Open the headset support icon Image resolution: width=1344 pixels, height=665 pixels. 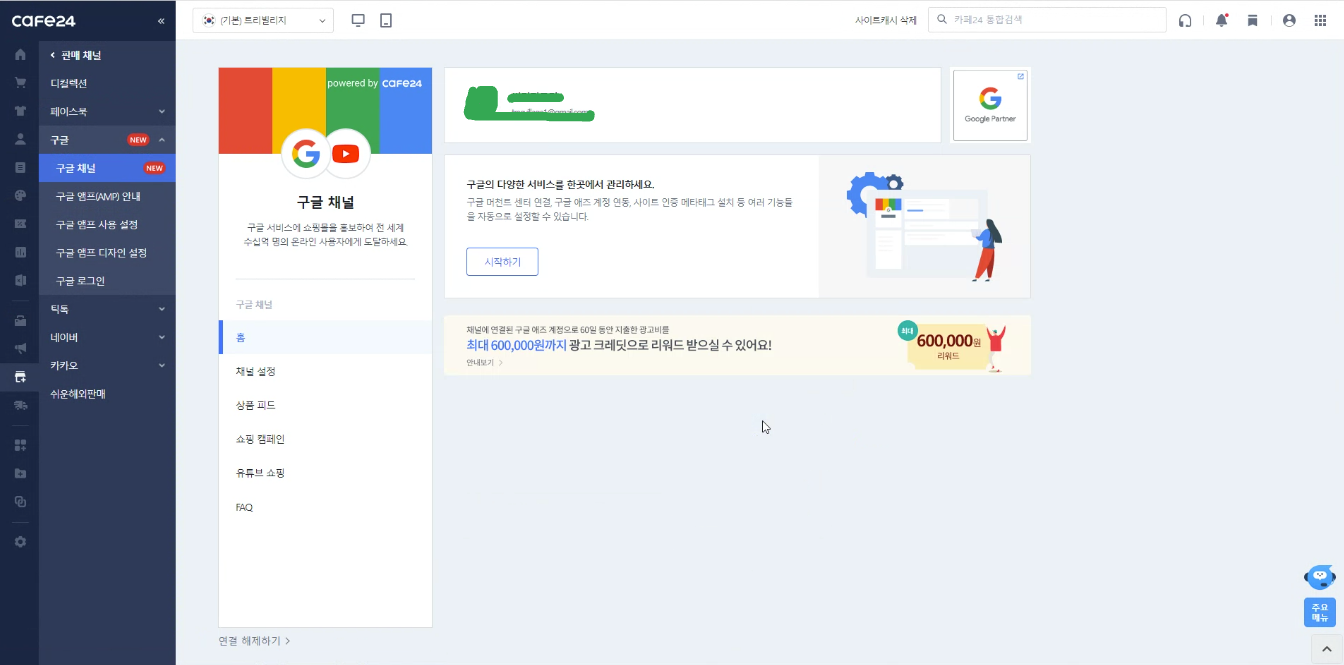point(1185,20)
